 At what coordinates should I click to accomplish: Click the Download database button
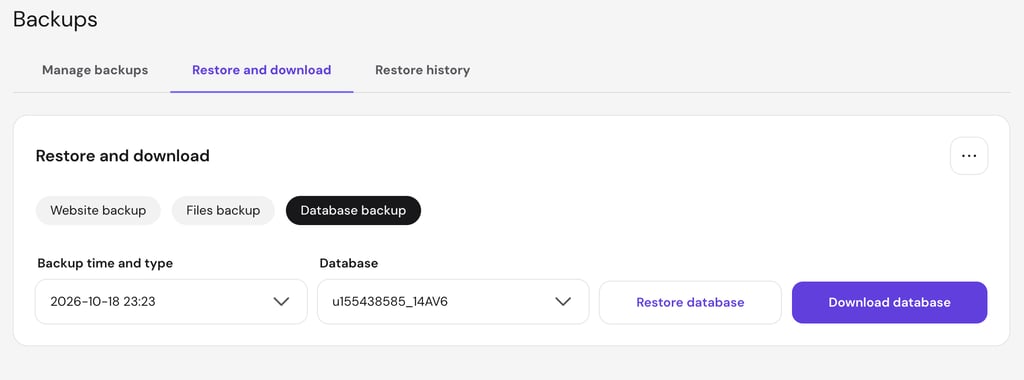(x=889, y=302)
